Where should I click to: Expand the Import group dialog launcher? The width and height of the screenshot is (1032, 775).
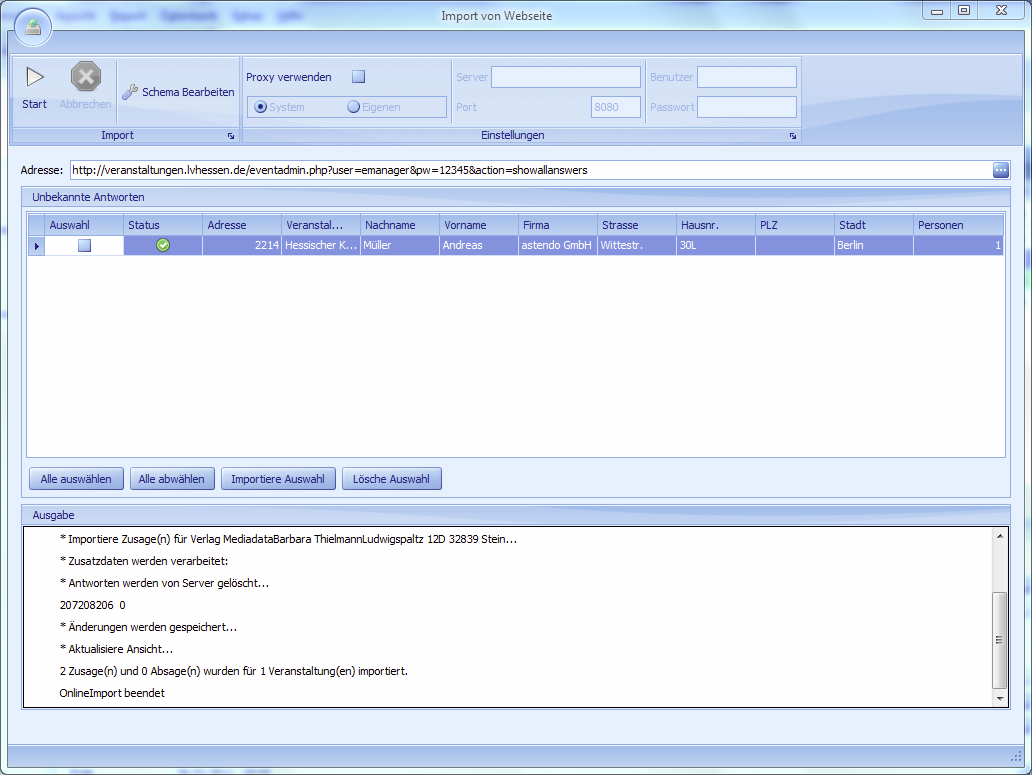pos(230,136)
